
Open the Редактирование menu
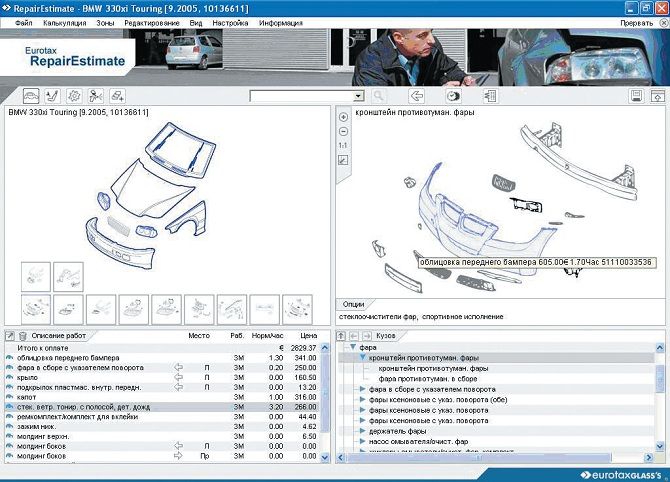[152, 23]
